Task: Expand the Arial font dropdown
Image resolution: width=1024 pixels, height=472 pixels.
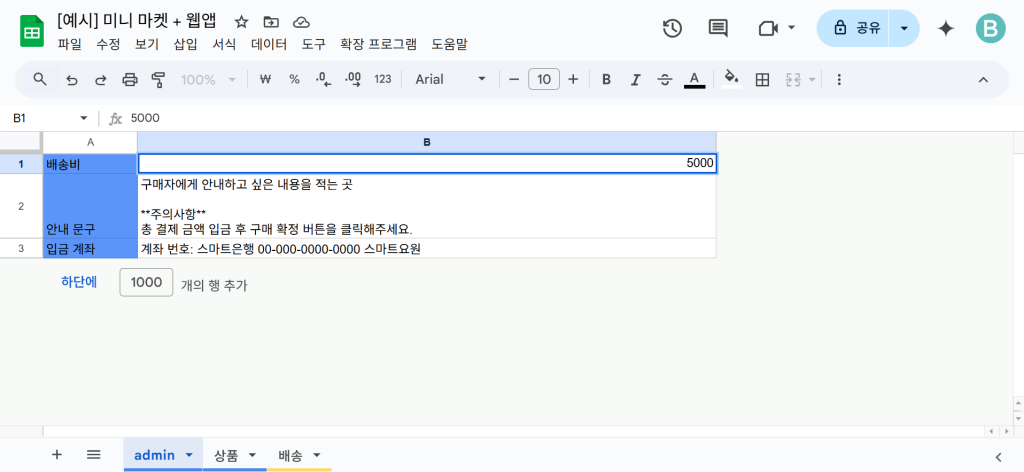Action: [450, 80]
